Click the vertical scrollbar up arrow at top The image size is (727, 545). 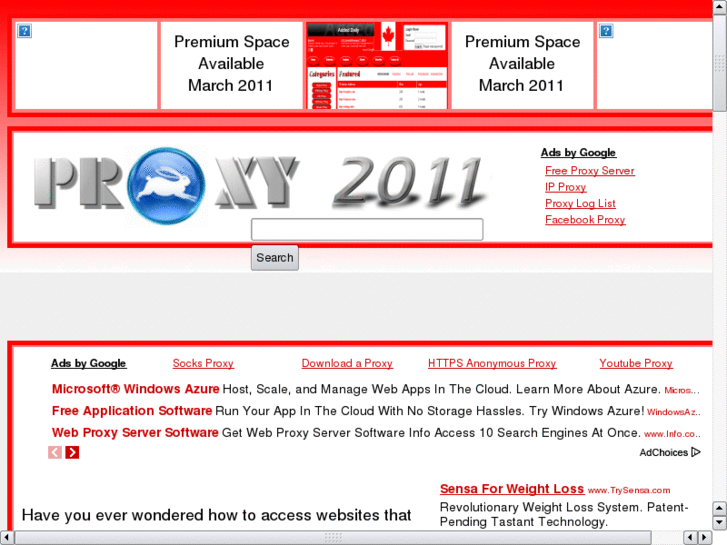tap(720, 6)
